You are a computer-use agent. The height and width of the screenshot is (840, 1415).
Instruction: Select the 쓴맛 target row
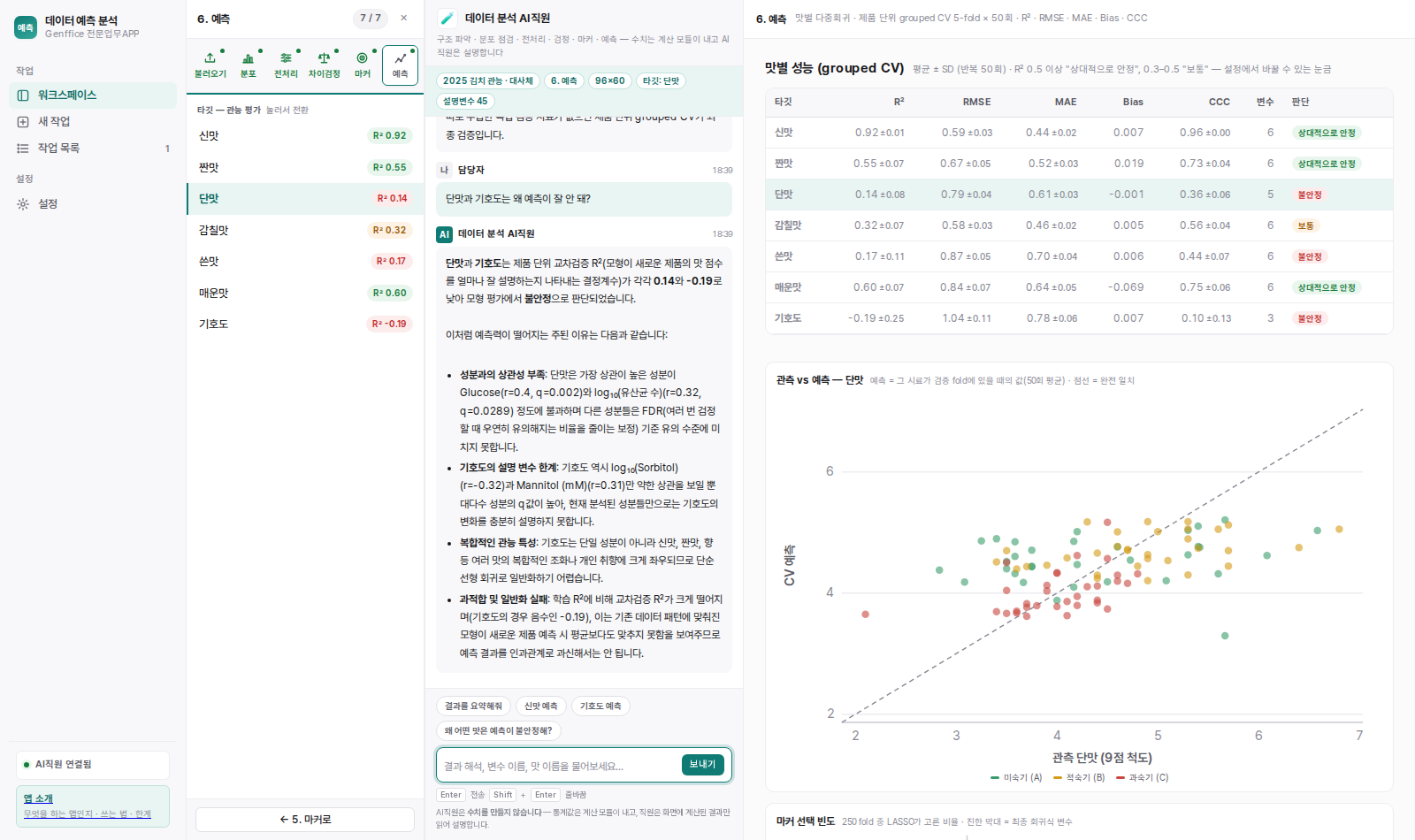coord(305,261)
